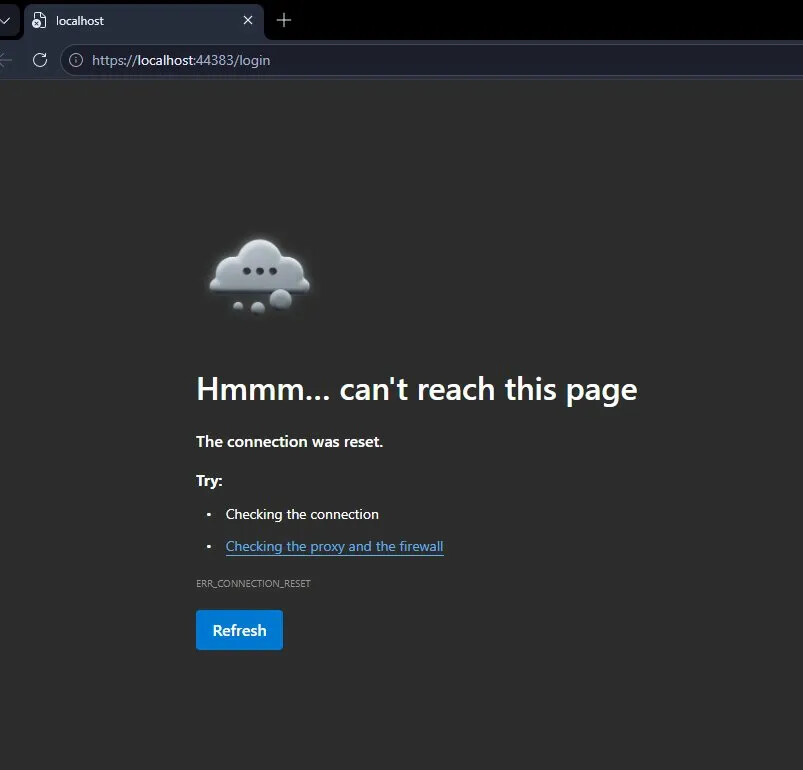Click the error page favicon on the tab
Viewport: 803px width, 770px height.
(39, 21)
